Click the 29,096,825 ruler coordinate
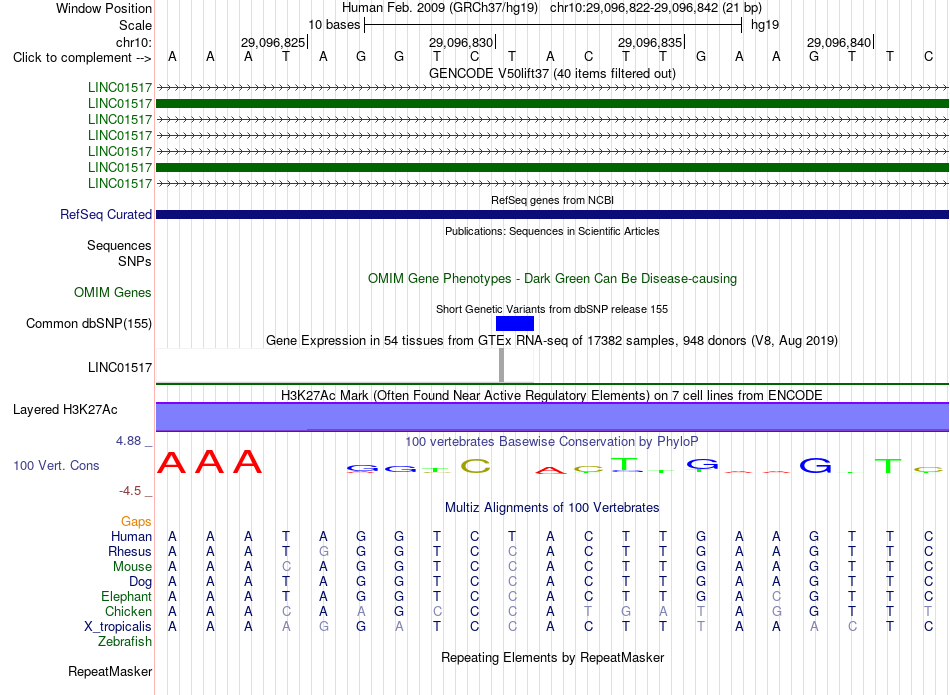The width and height of the screenshot is (950, 695). point(273,42)
